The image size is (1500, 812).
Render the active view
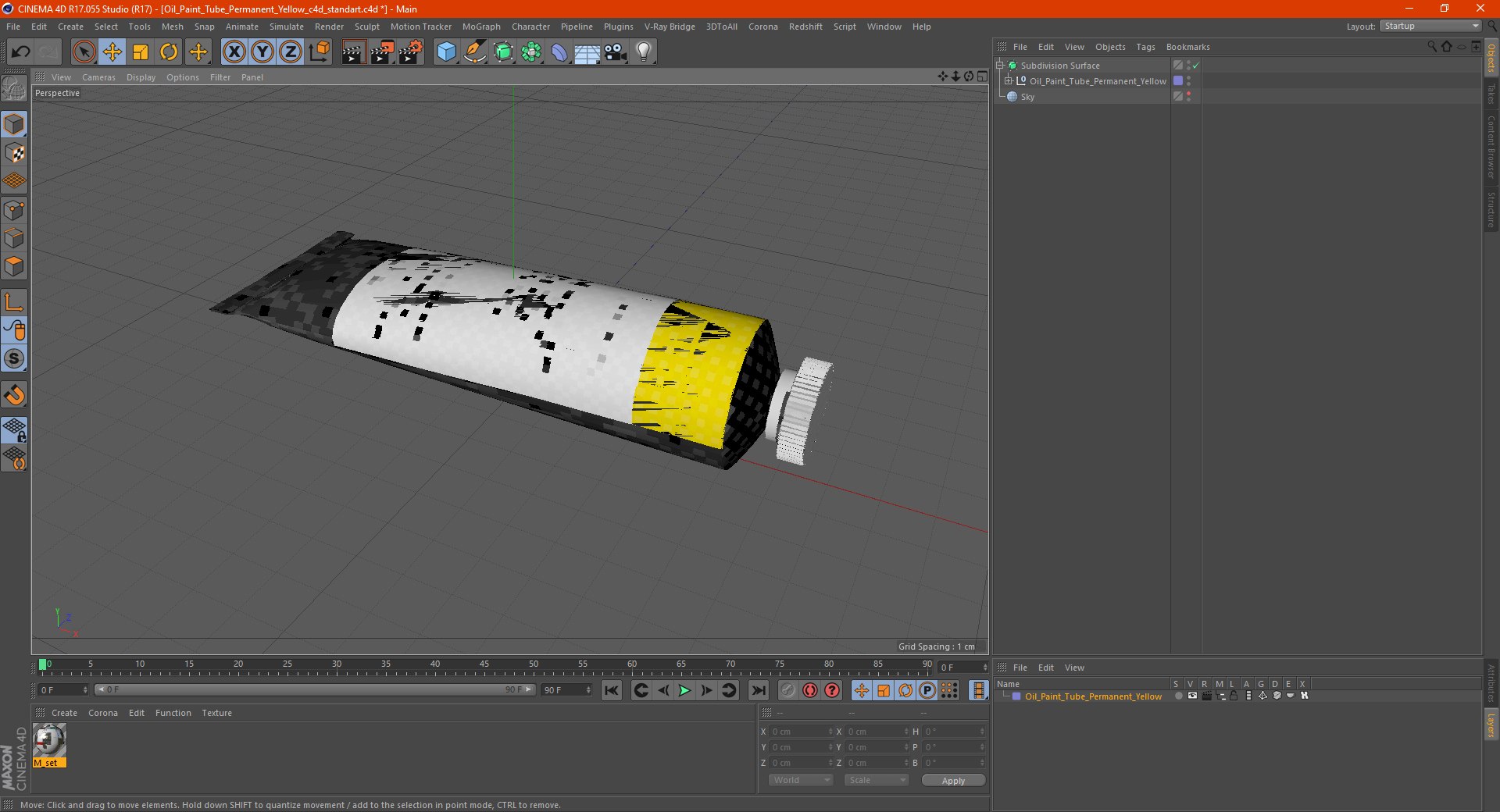point(353,52)
